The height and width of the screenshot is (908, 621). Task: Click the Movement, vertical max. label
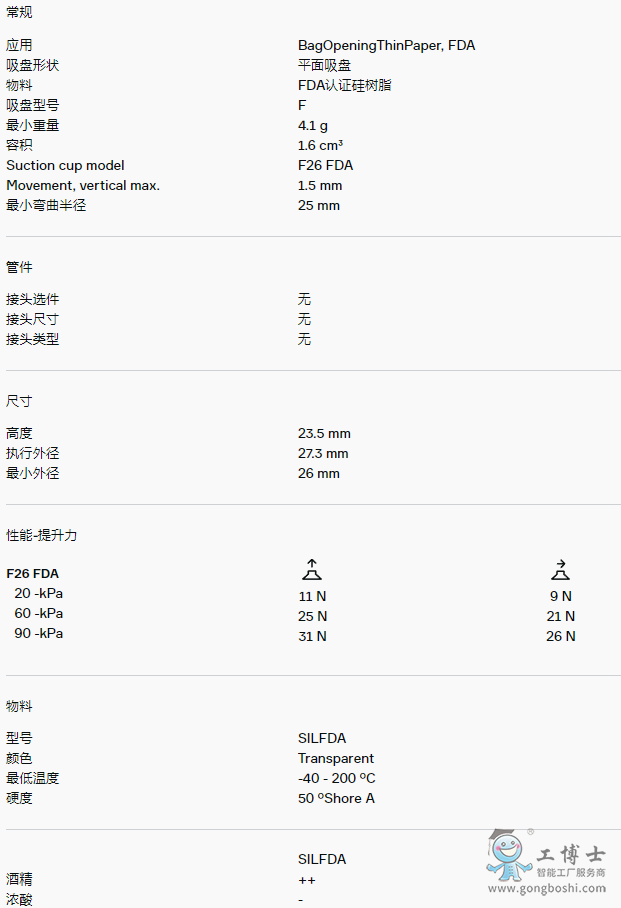coord(83,185)
